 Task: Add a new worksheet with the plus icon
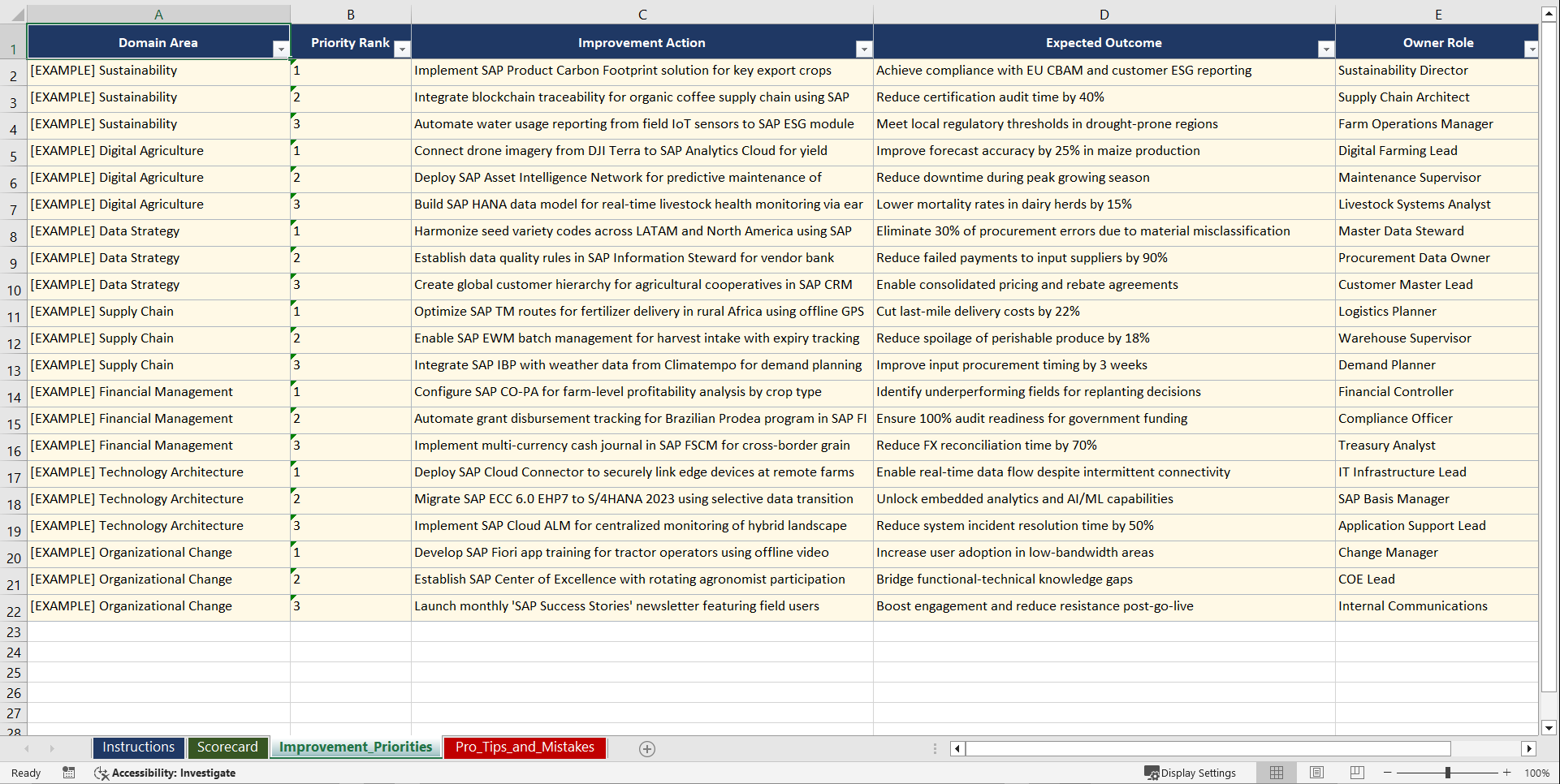click(646, 748)
